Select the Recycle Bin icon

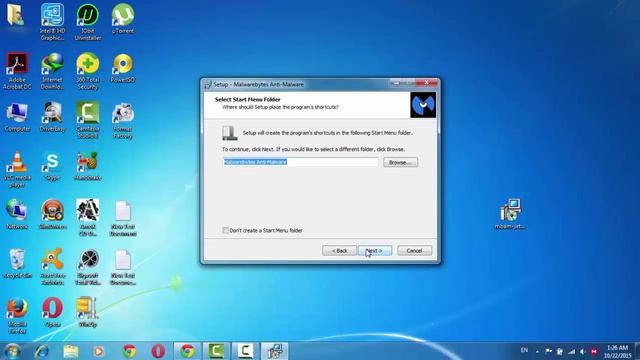(17, 264)
